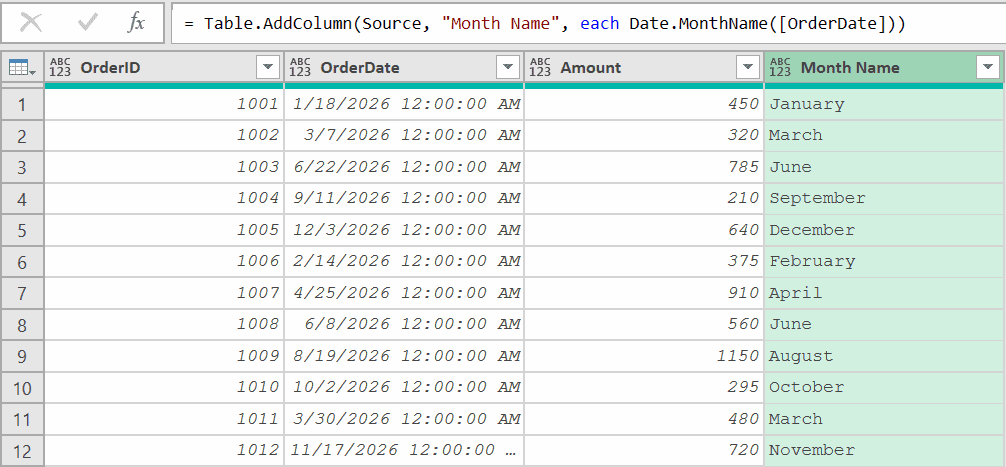Screen dimensions: 1006x467
Task: Click the Month Name data type icon
Action: (781, 68)
